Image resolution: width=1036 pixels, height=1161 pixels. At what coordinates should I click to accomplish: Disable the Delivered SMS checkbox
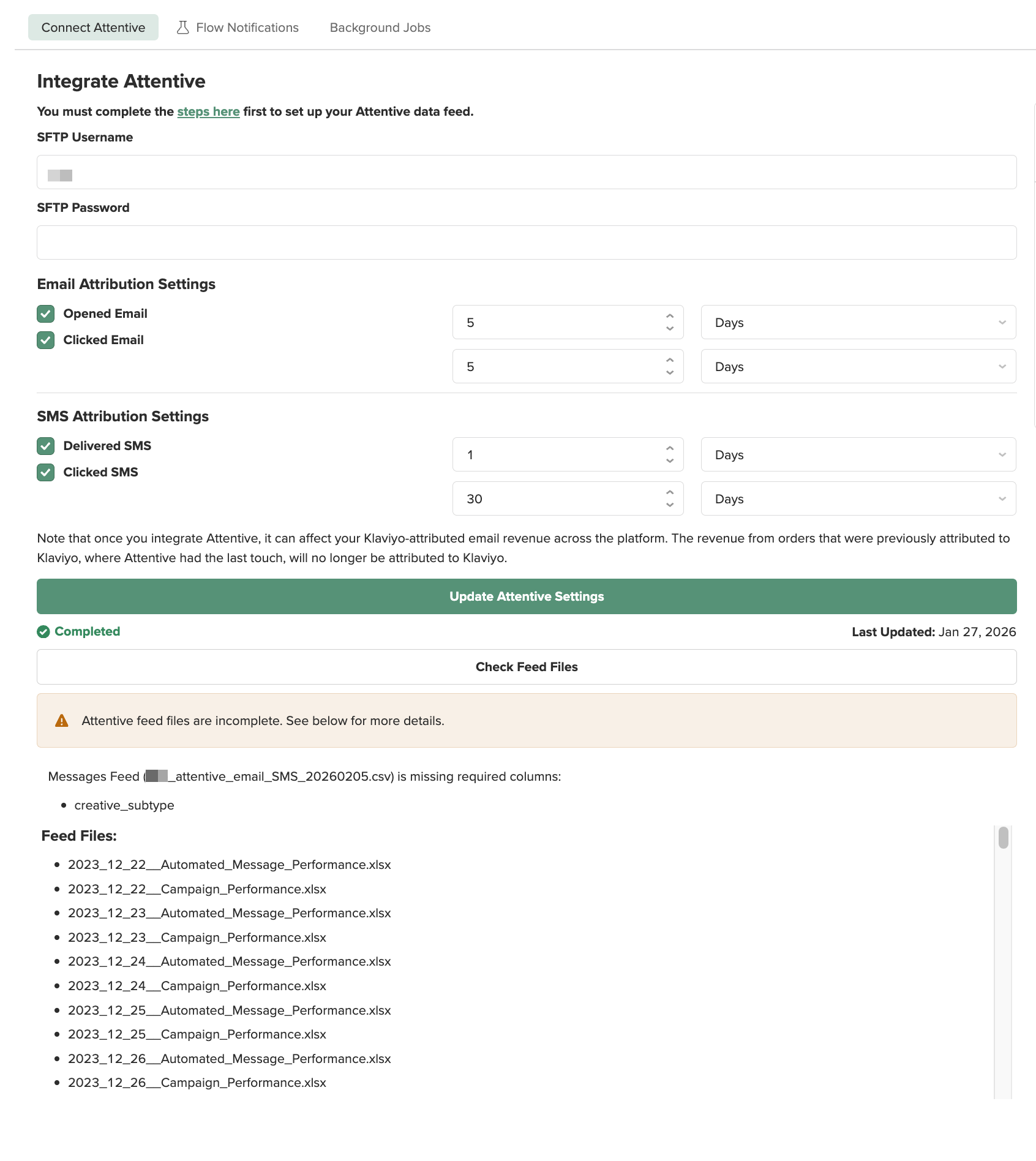tap(46, 446)
